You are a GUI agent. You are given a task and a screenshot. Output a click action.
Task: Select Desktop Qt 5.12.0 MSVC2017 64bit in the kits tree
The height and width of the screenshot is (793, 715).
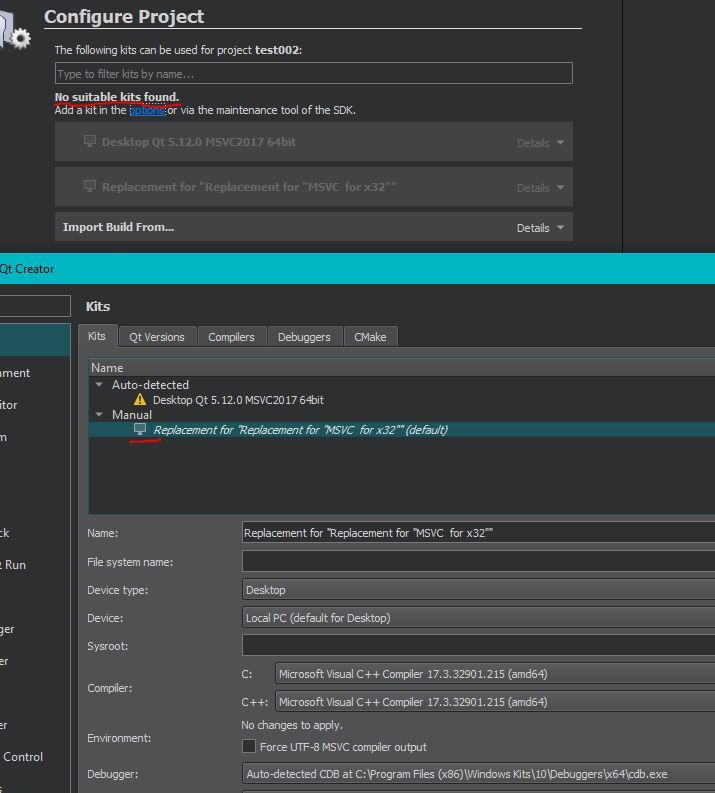pos(238,400)
